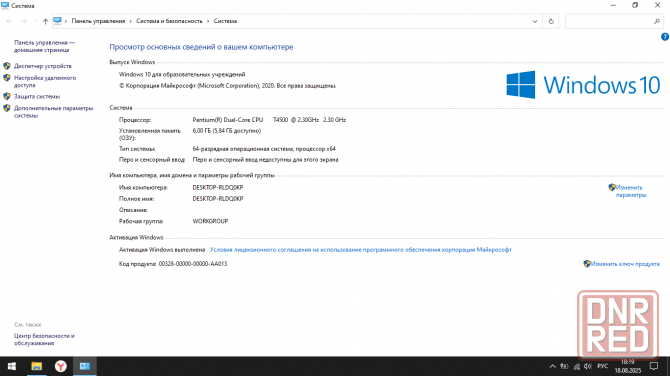Viewport: 670px width, 376px height.
Task: Expand the address bar history dropdown
Action: [535, 21]
